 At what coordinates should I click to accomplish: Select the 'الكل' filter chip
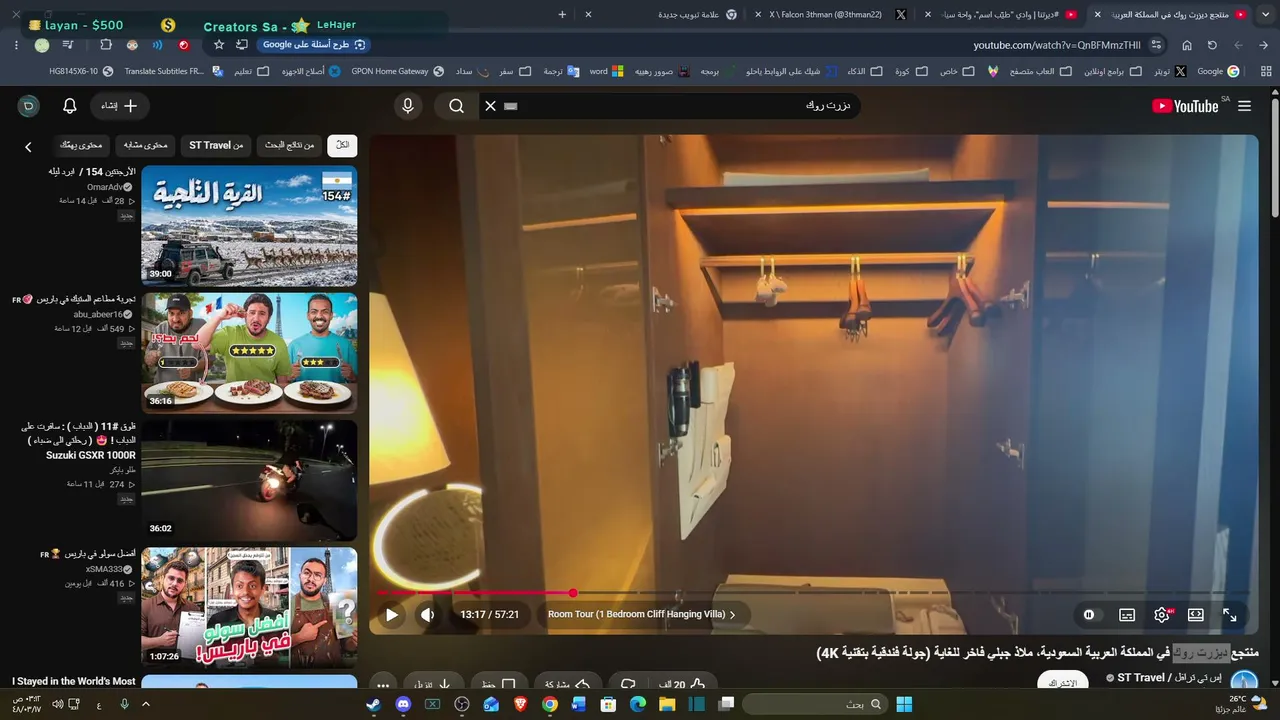click(x=343, y=146)
